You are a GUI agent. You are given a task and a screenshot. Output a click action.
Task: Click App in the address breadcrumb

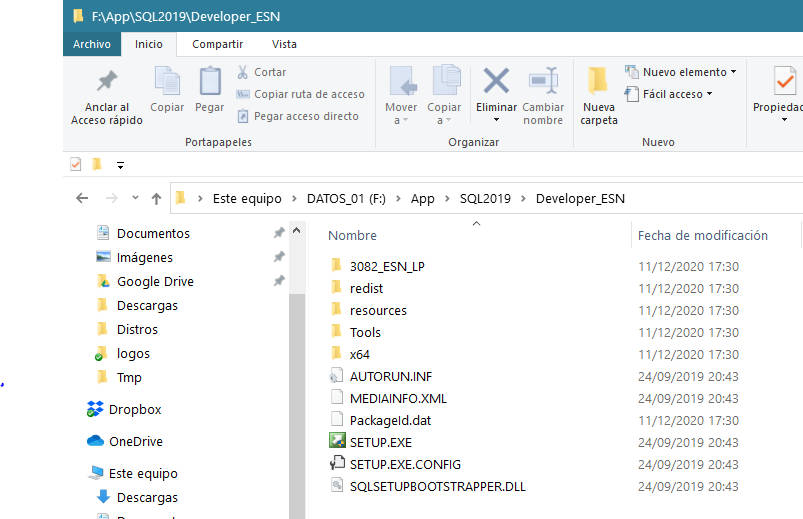(422, 199)
